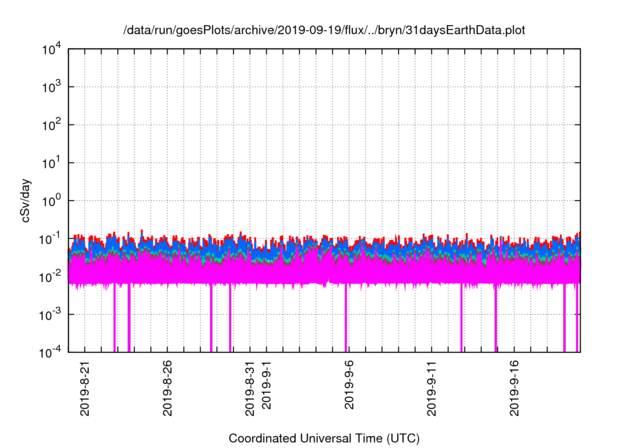
Task: Click the magenta dropout spike near 2019-9-6
Action: click(346, 318)
